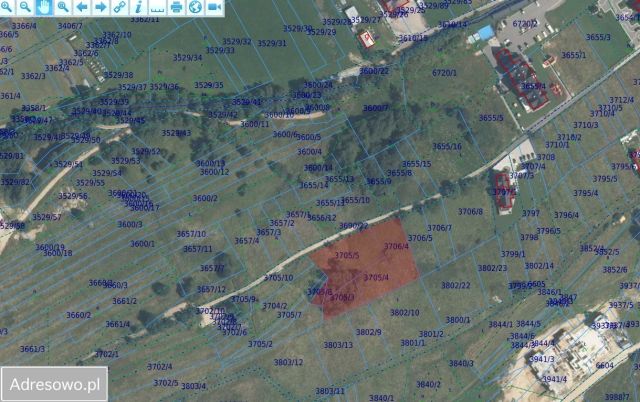Click the chain link icon in toolbar
This screenshot has width=640, height=402.
[x=119, y=7]
